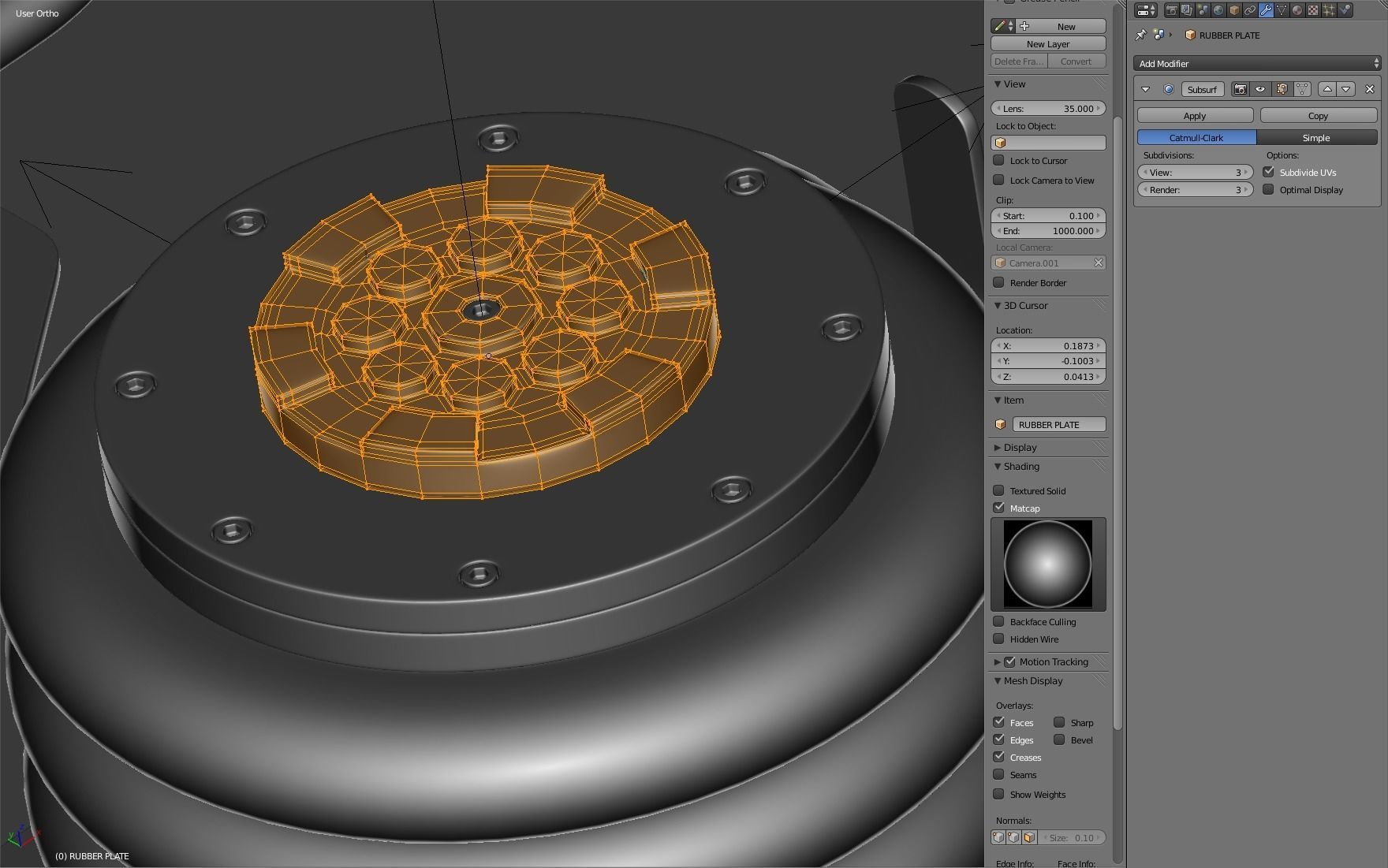Enable Textured Solid checkbox

coord(998,490)
